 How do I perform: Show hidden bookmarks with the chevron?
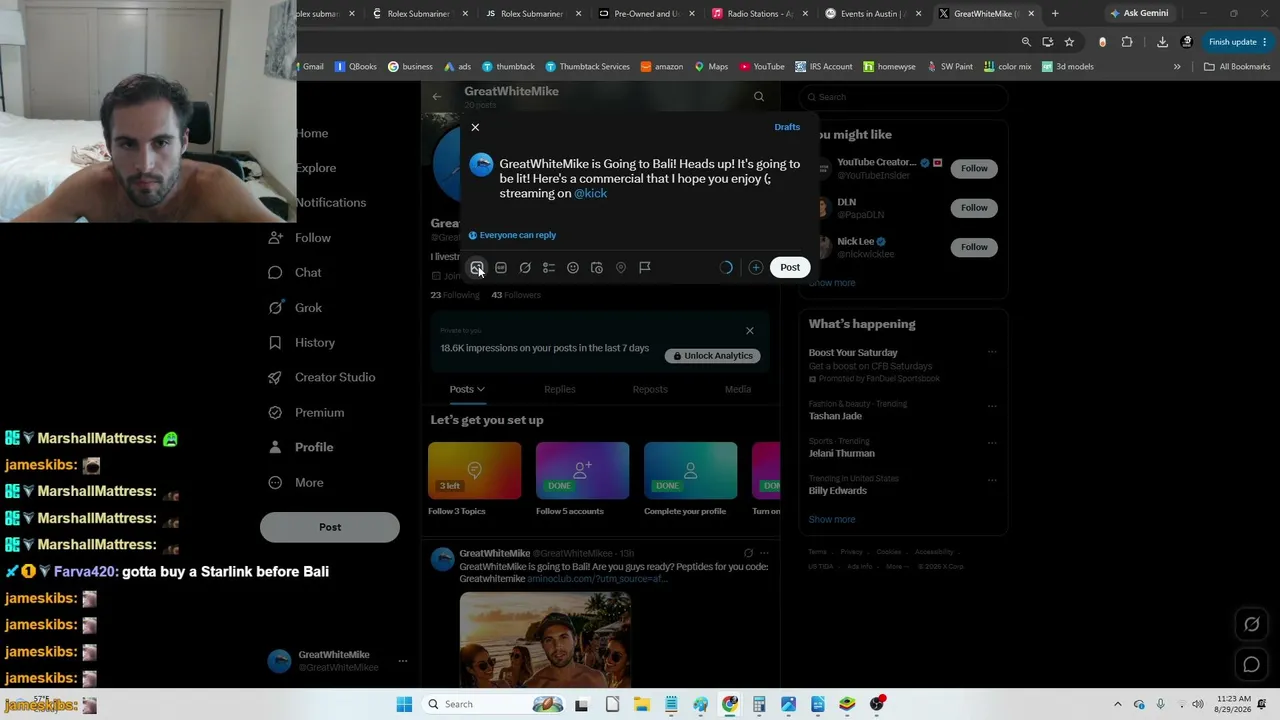(x=1177, y=67)
